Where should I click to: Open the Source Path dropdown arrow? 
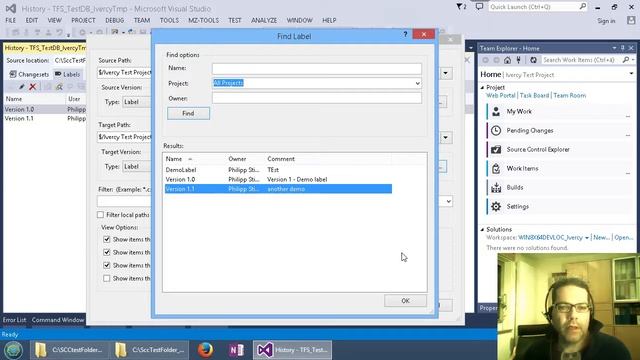[446, 73]
